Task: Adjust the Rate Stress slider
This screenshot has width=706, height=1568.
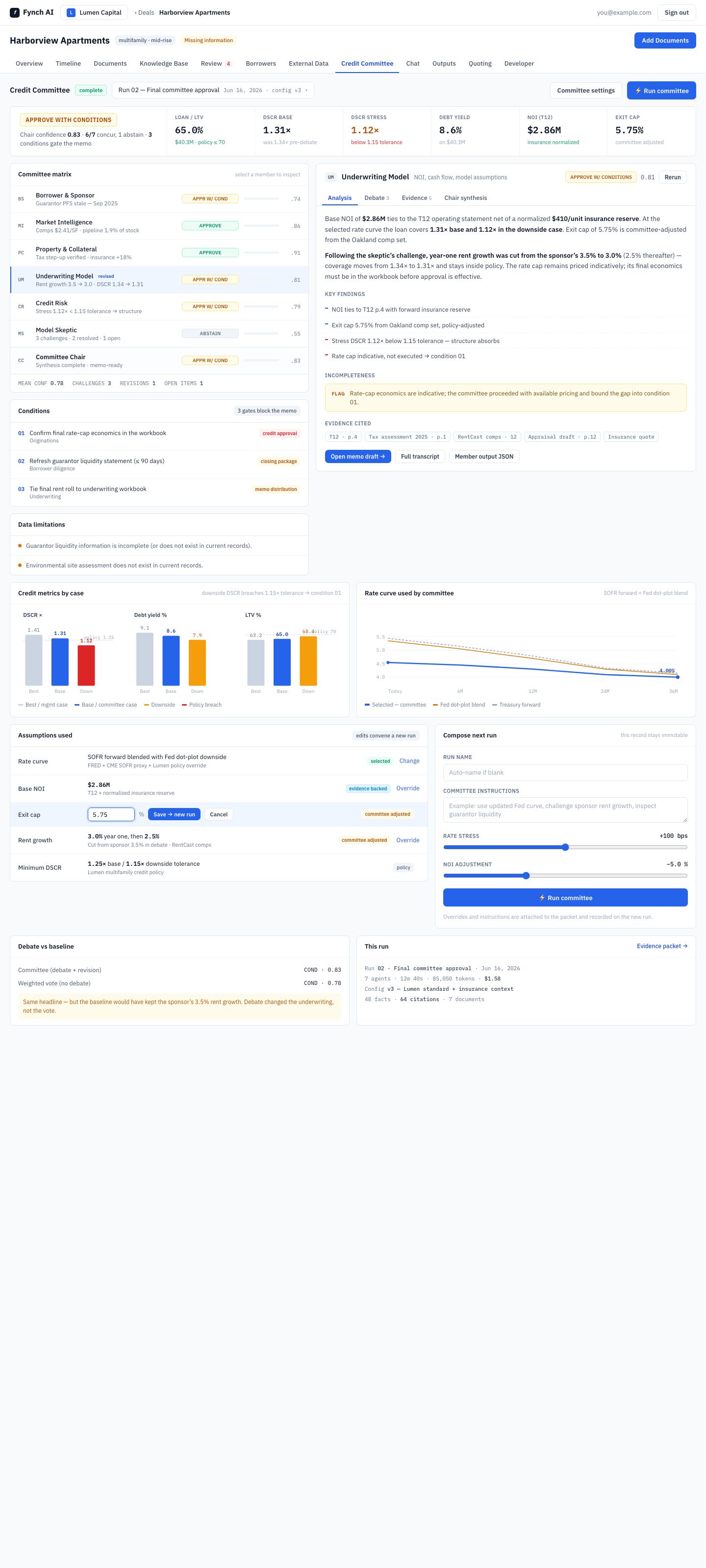Action: pos(565,847)
